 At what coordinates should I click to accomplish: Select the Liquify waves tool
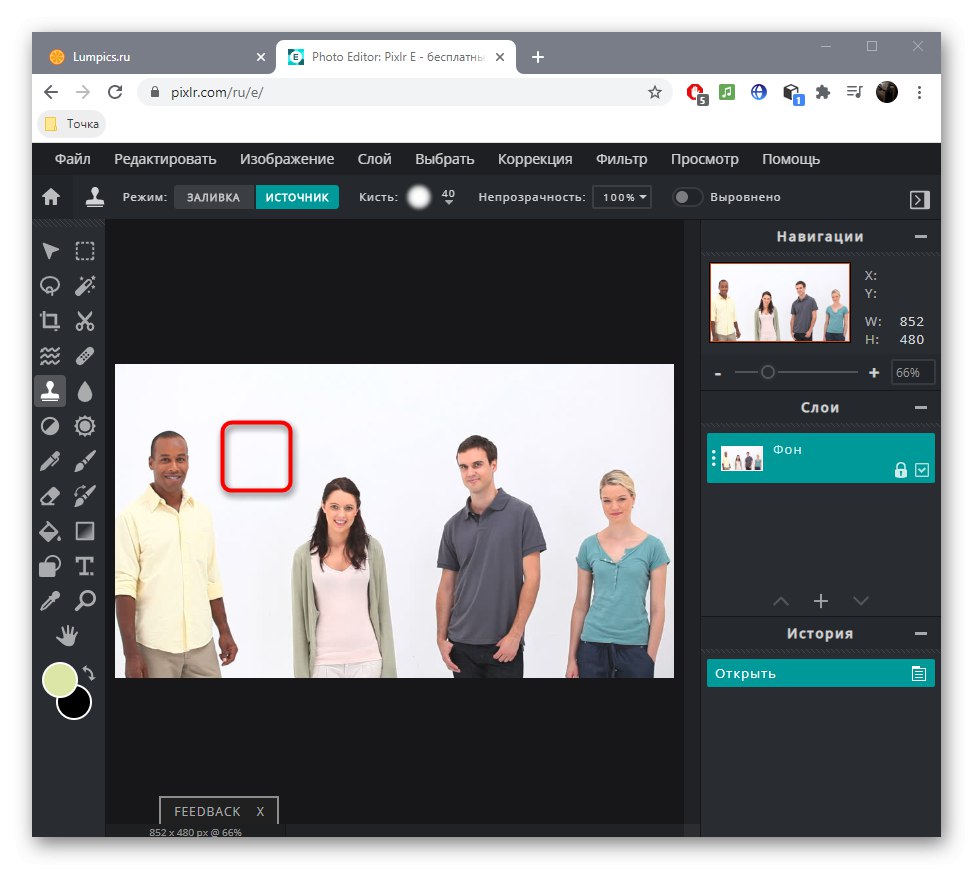click(50, 356)
